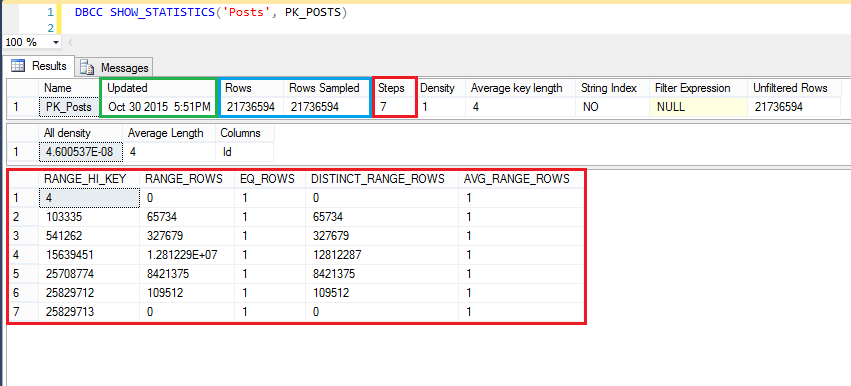Select the Density column header

(441, 88)
